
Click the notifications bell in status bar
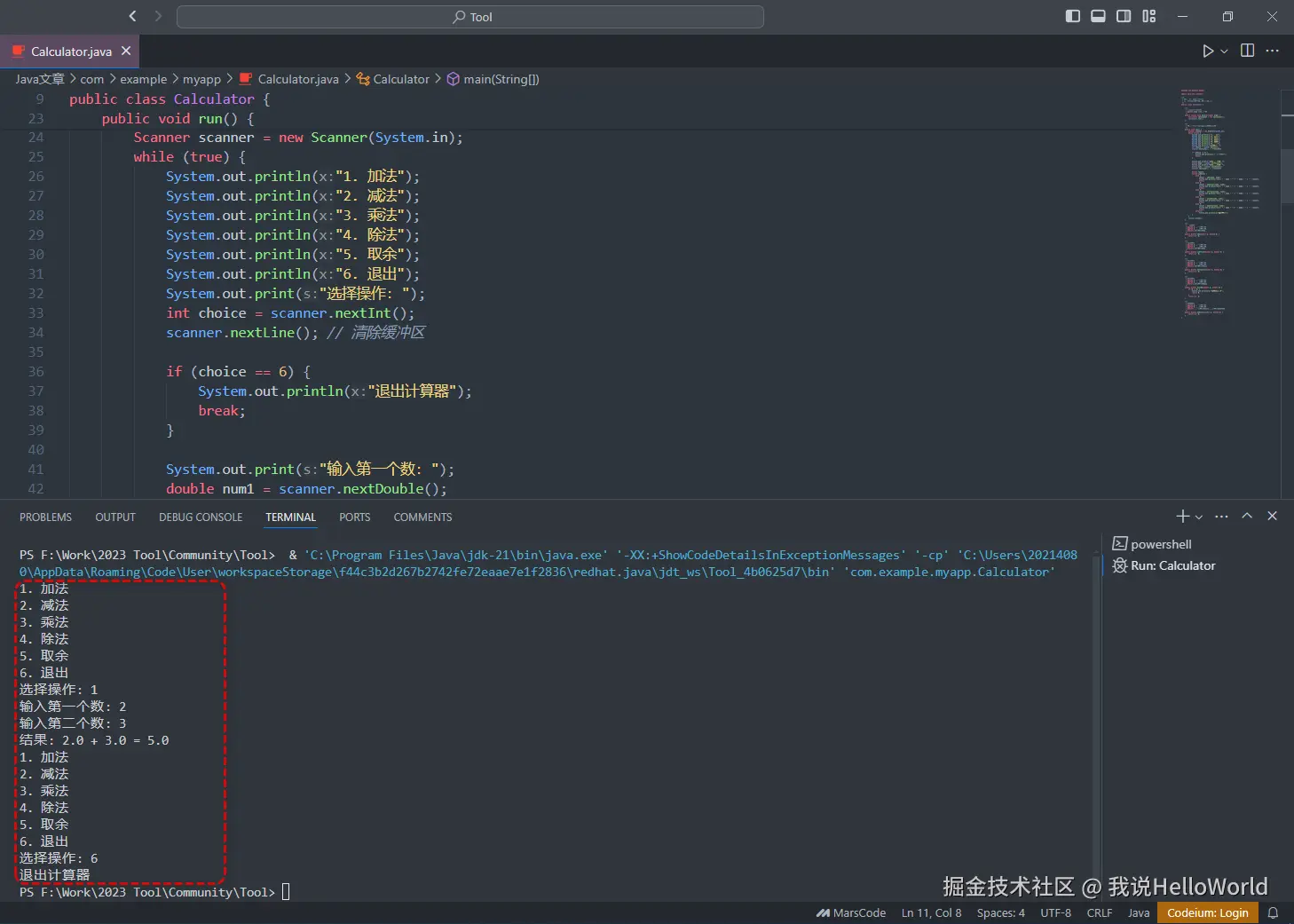coord(1273,912)
